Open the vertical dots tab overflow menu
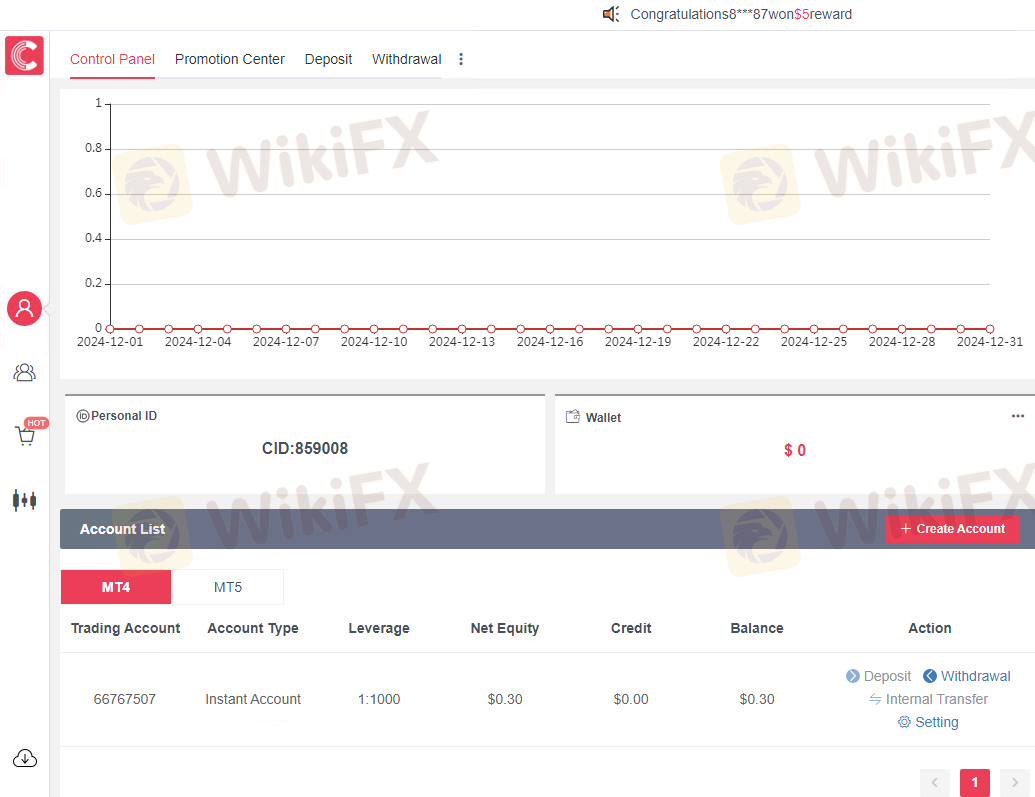This screenshot has height=797, width=1035. [x=461, y=59]
